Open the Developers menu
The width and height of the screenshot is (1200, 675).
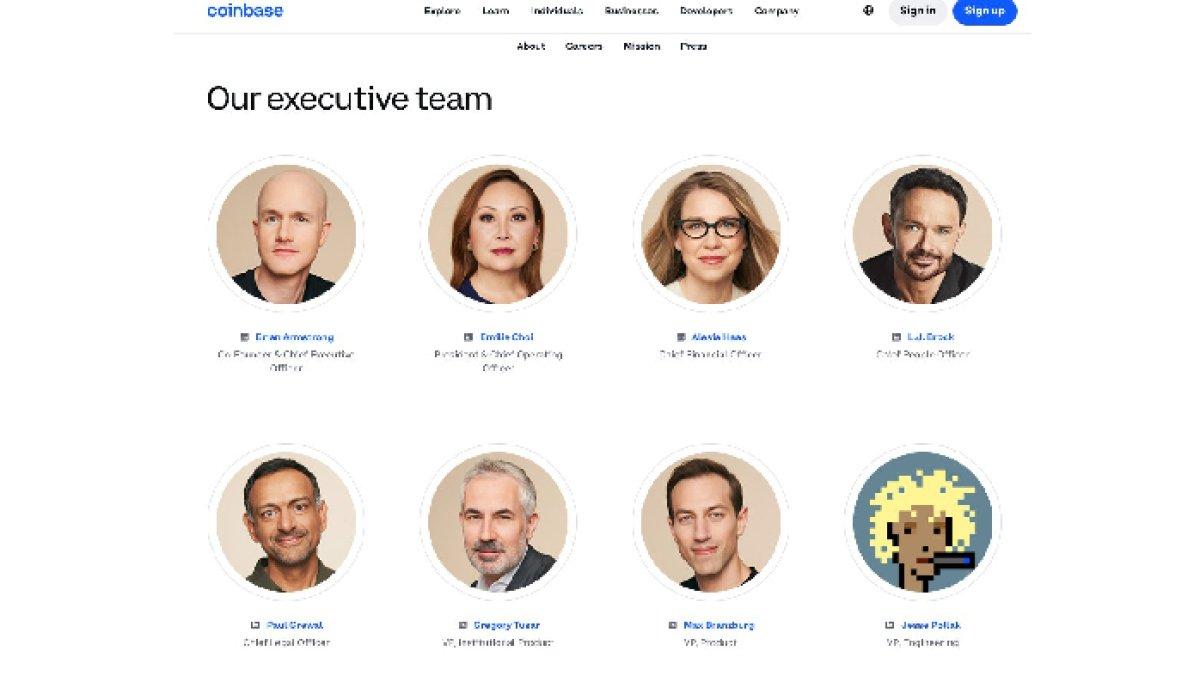706,11
